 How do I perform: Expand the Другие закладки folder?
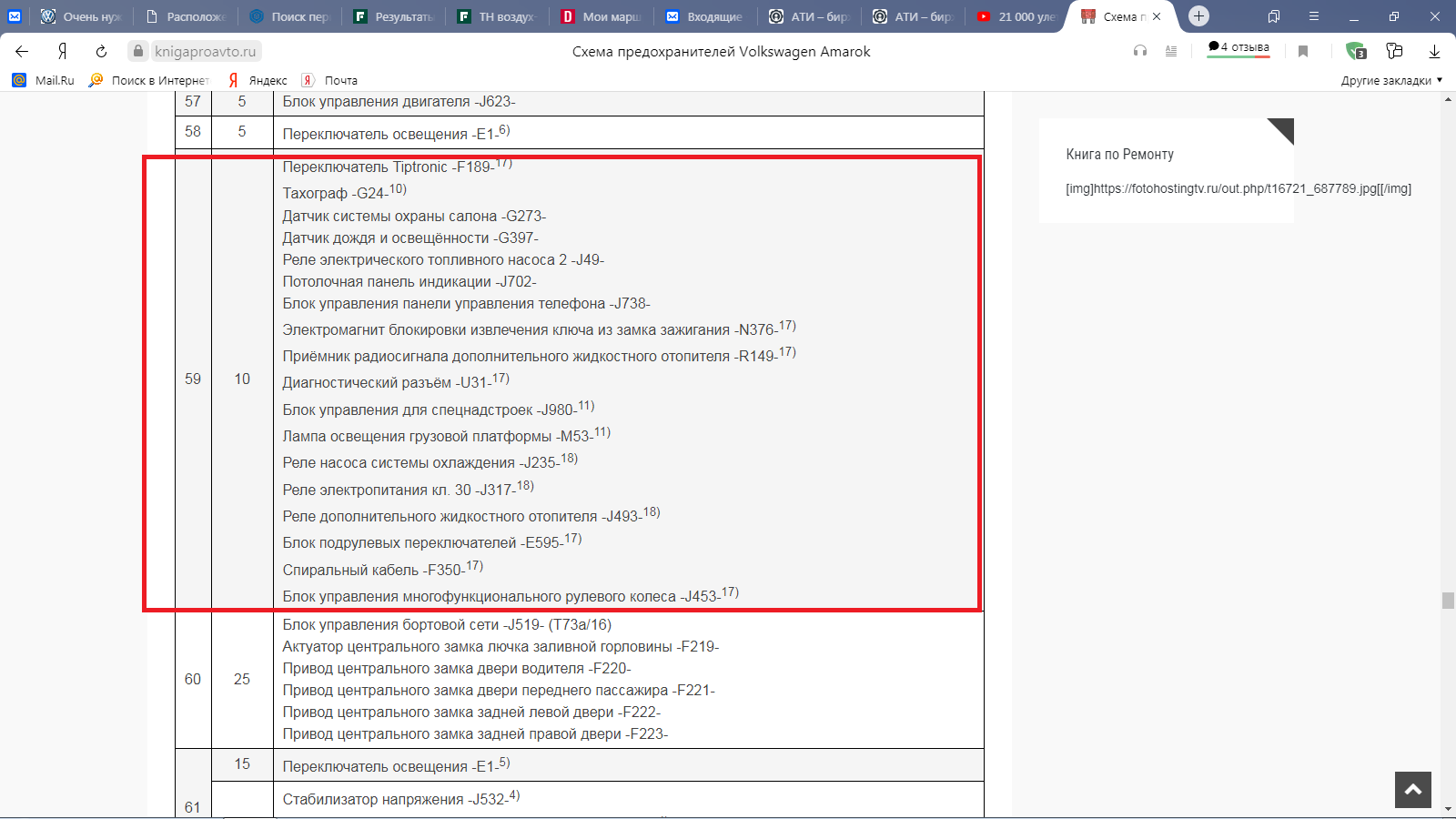pyautogui.click(x=1391, y=80)
